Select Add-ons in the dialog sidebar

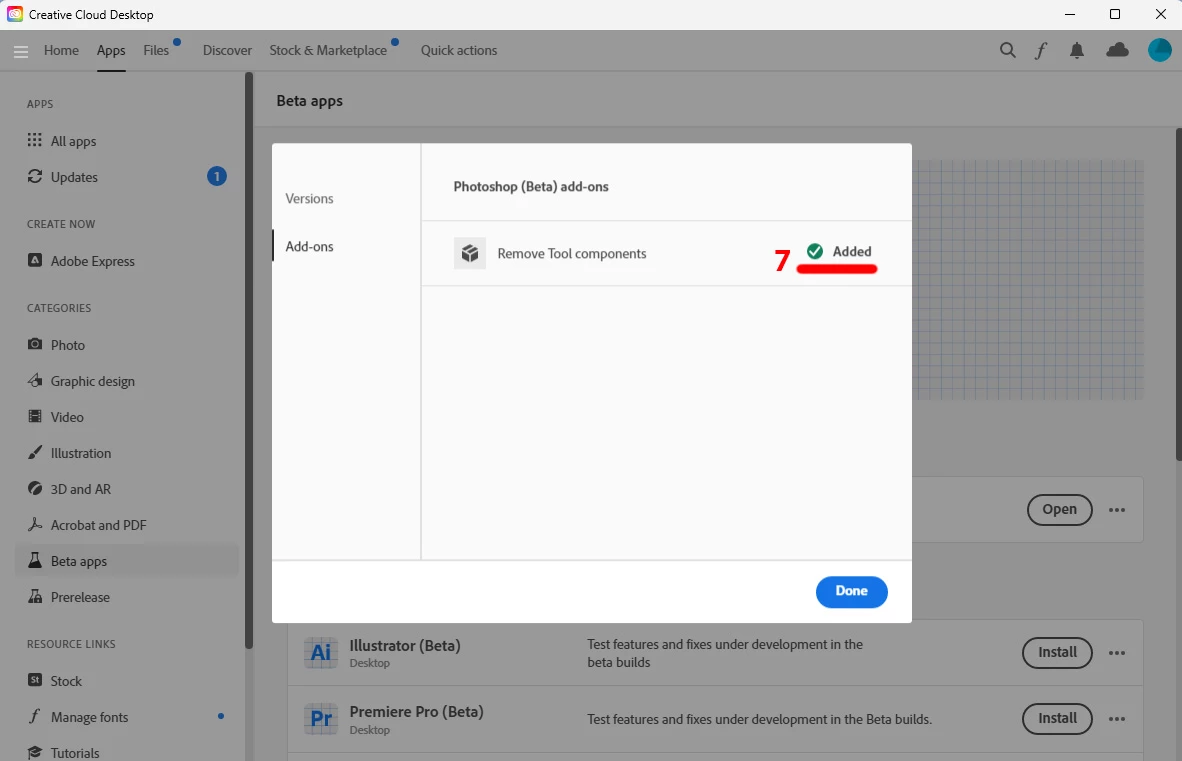[309, 246]
